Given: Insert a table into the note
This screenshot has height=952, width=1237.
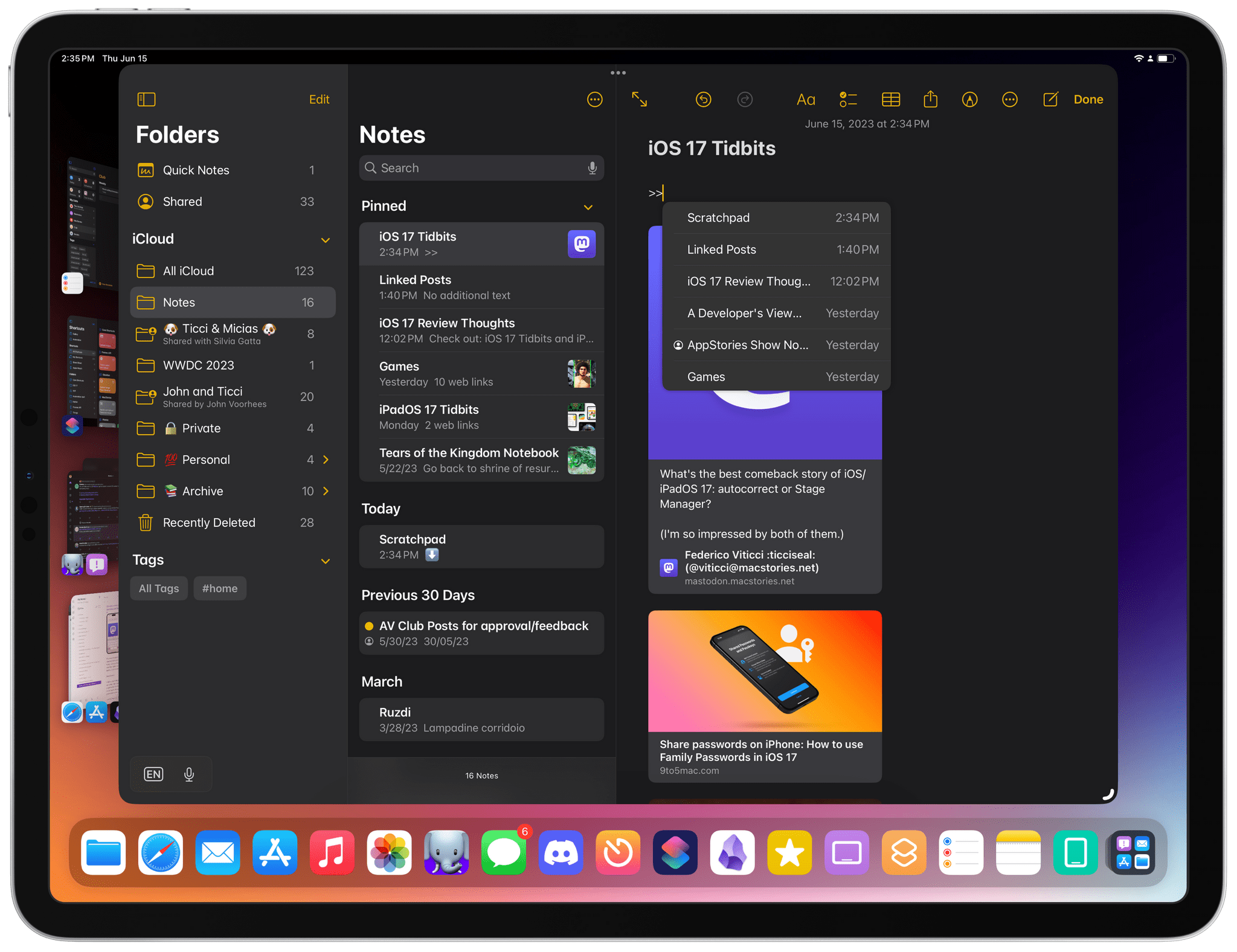Looking at the screenshot, I should [890, 99].
